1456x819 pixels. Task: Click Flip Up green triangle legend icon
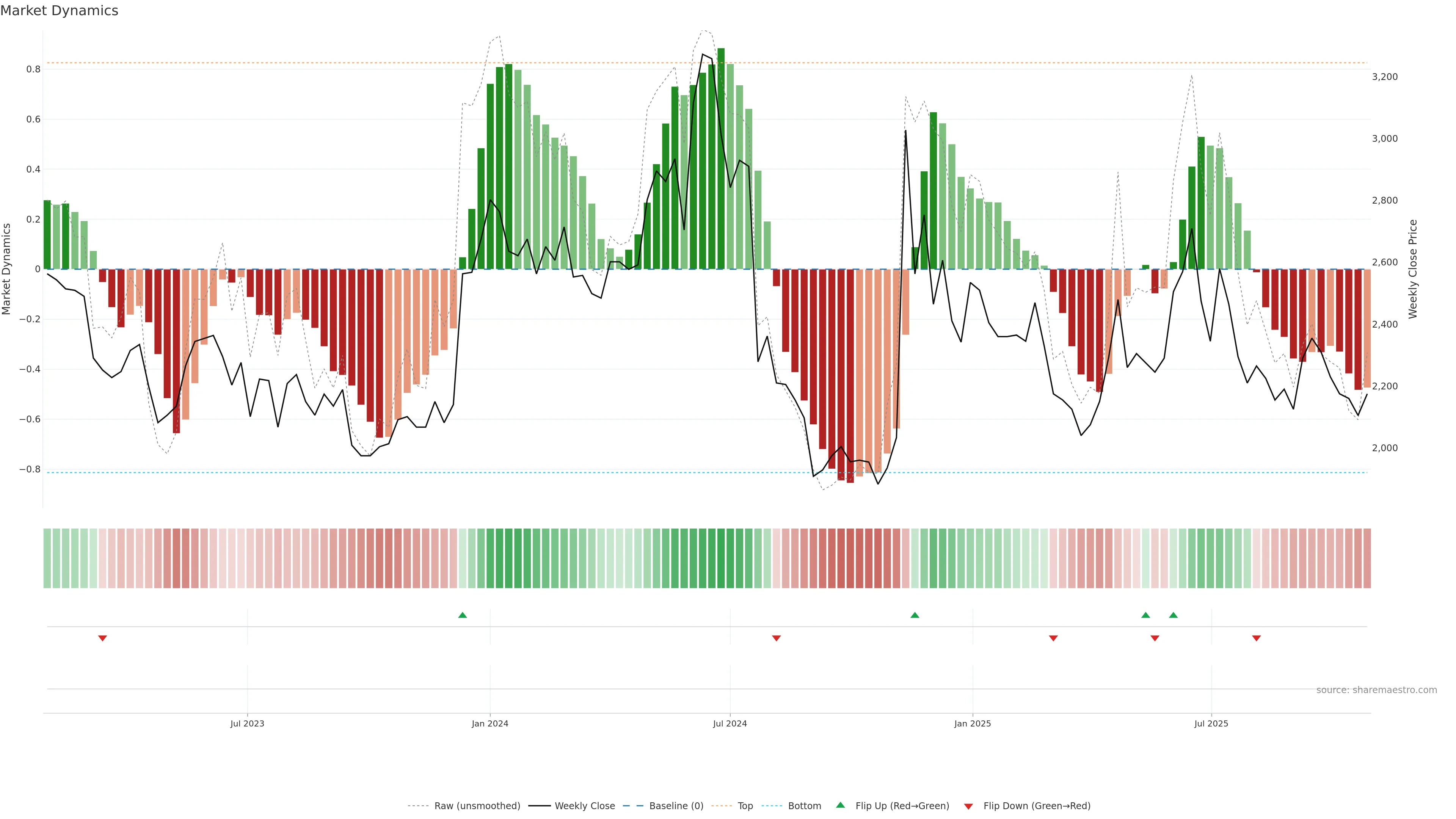841,805
